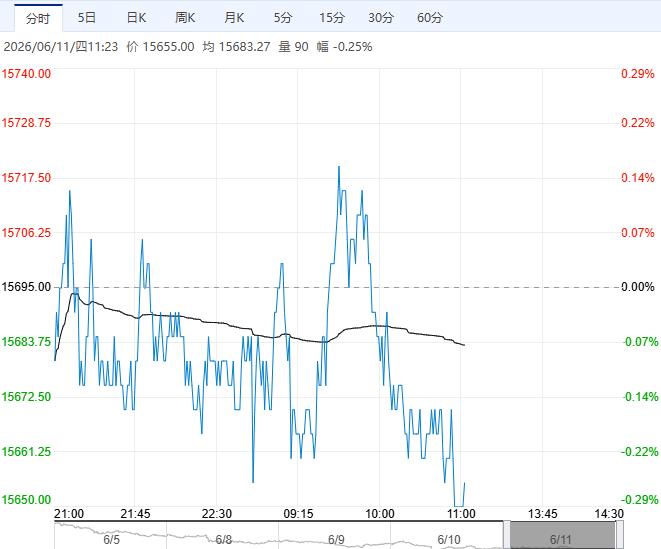Select the 6/9 date segment
This screenshot has width=661, height=549.
pos(336,539)
